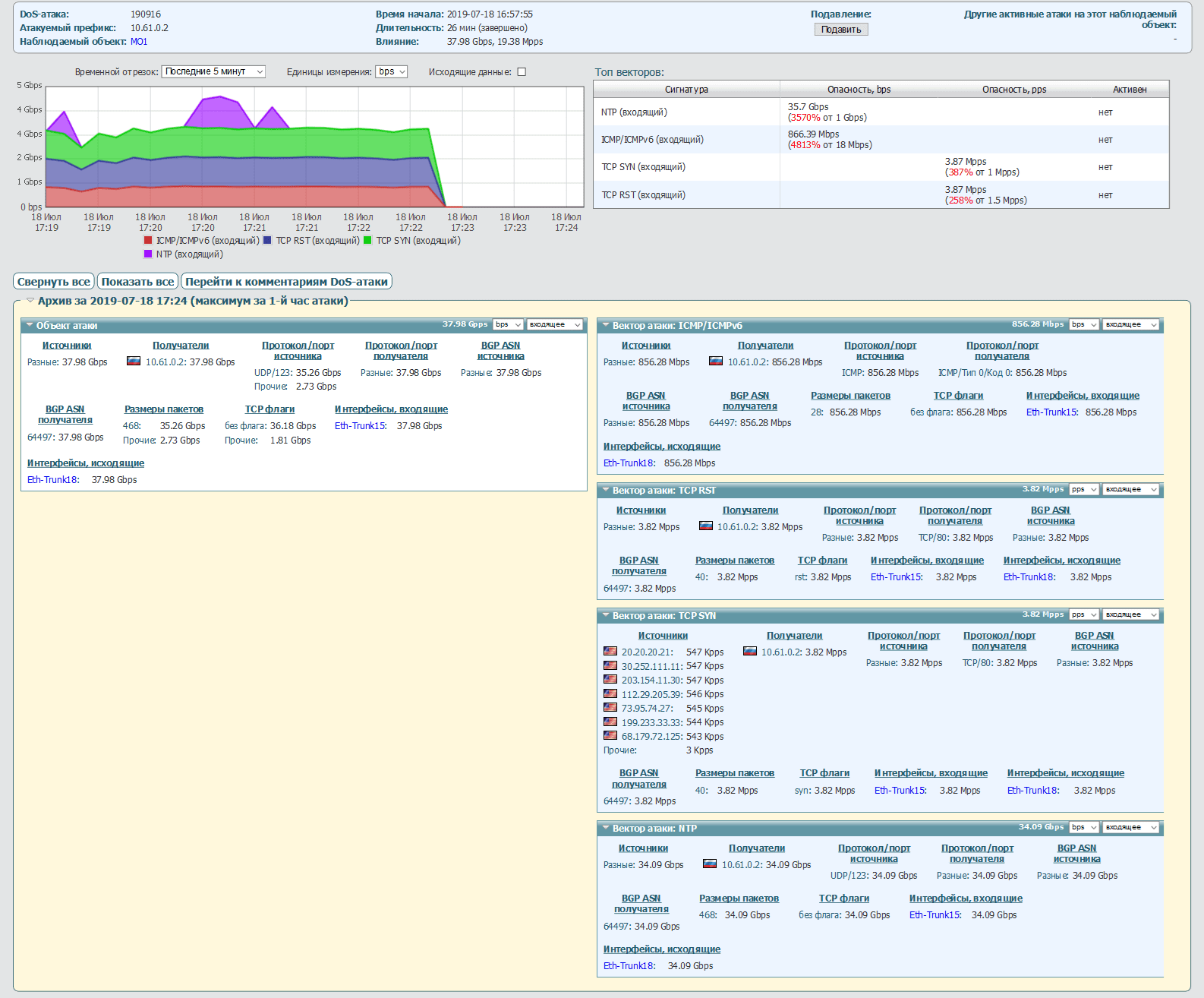
Task: Click recipient flag in ICMP/ICMPv6 vector panel
Action: 715,361
